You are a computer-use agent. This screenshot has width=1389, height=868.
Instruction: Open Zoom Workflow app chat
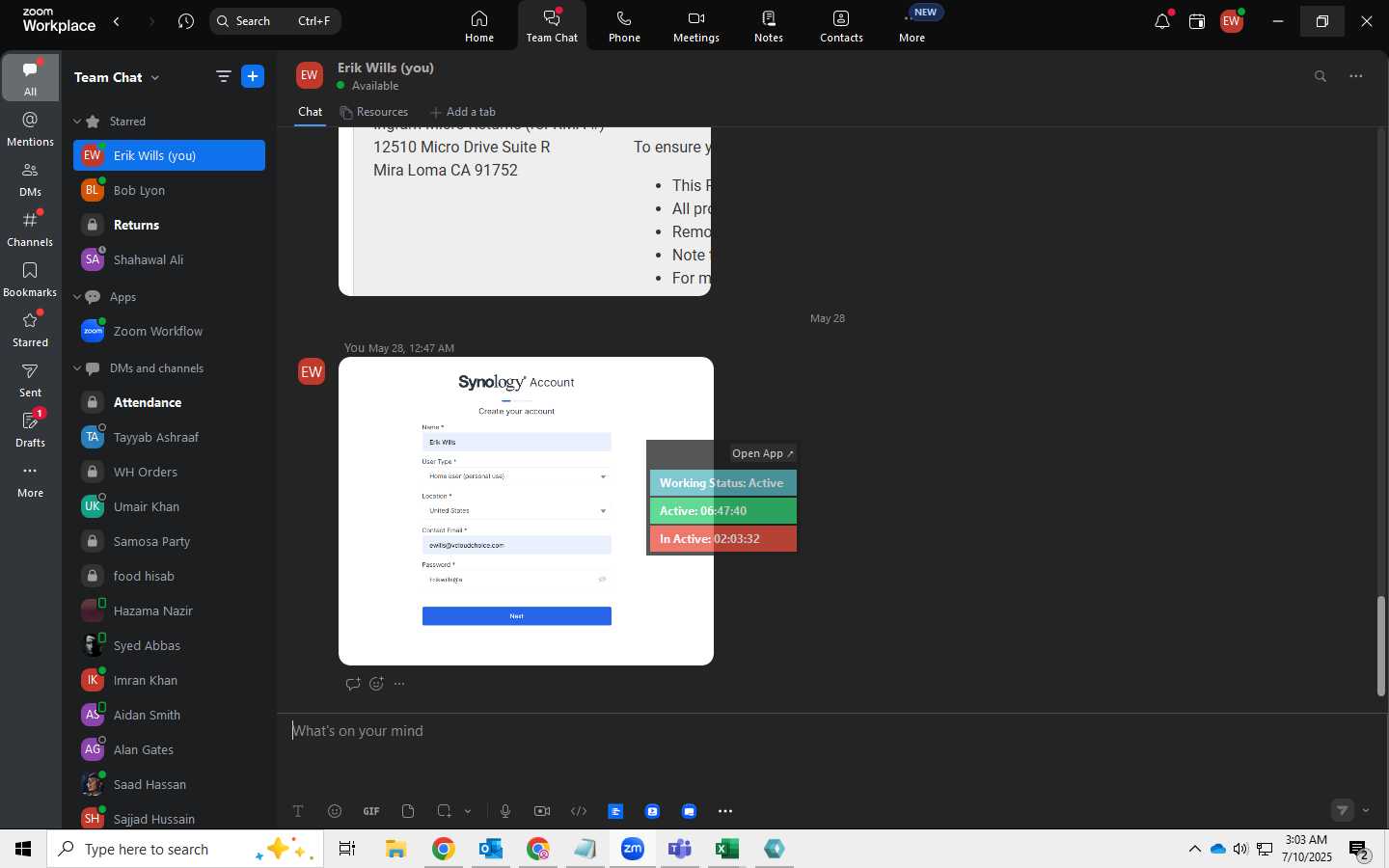[169, 331]
